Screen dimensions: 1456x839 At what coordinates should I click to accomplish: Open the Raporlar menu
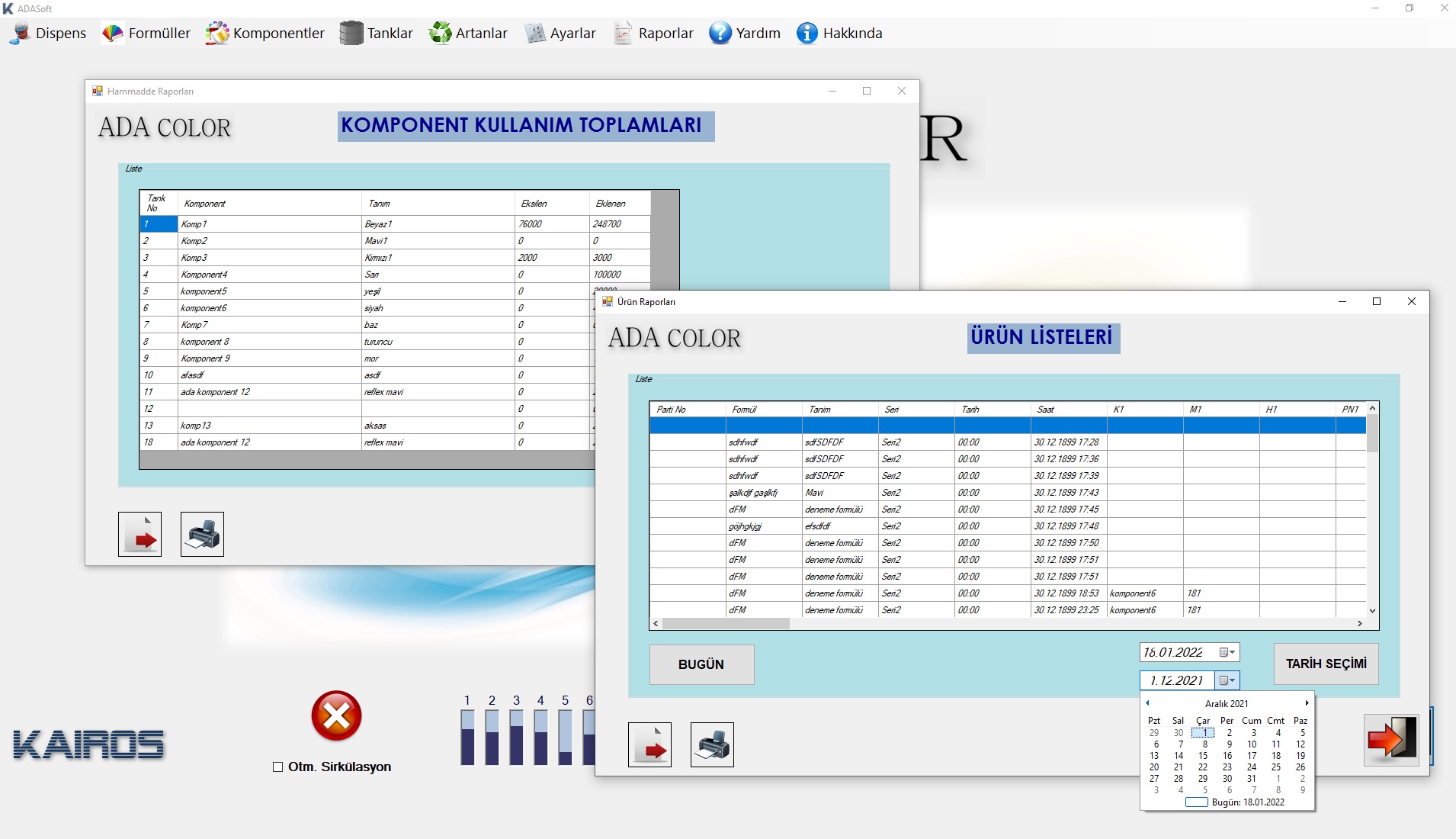point(654,34)
